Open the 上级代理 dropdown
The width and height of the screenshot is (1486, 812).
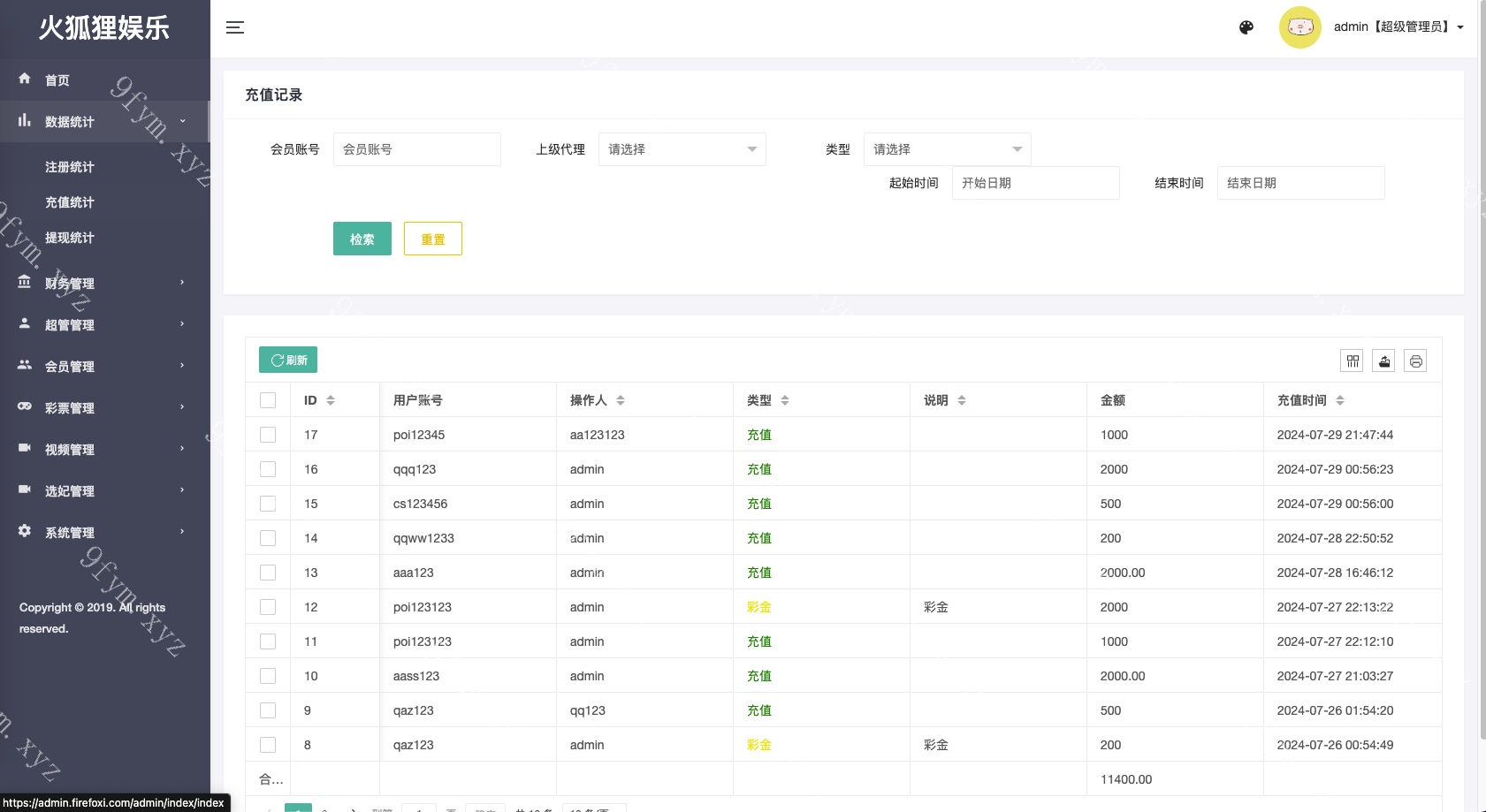click(682, 149)
